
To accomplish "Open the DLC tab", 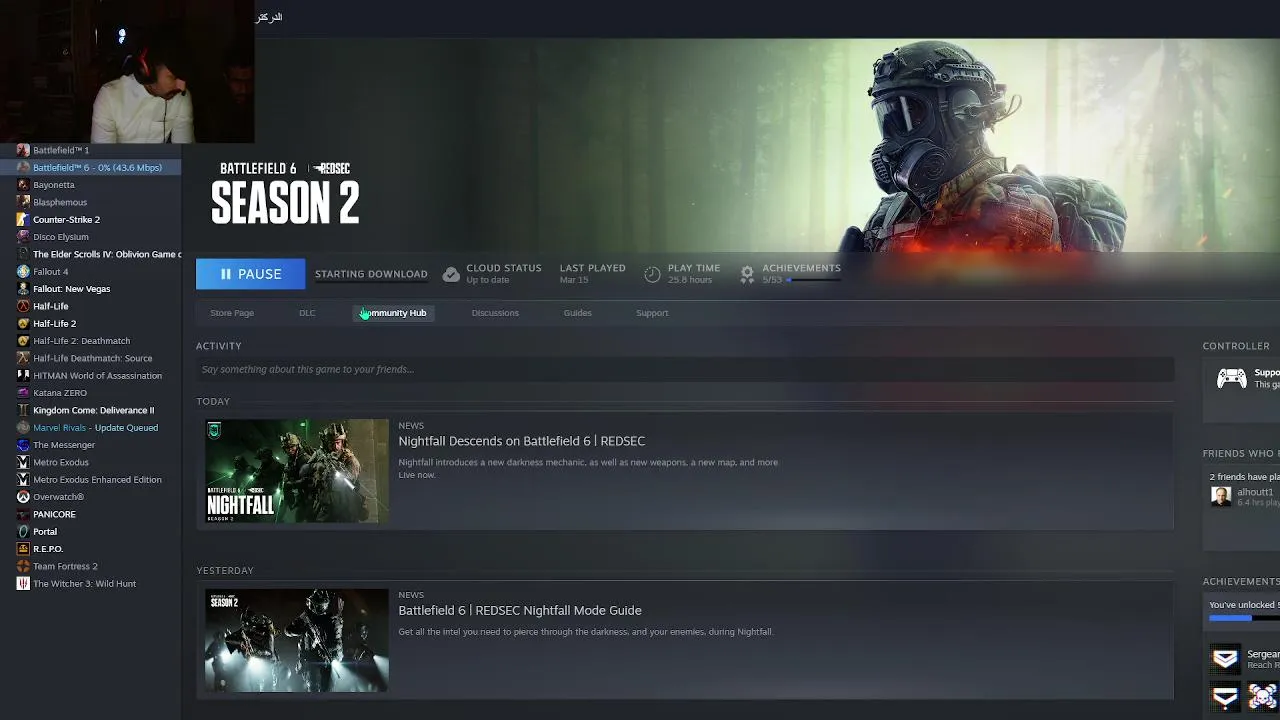I will point(307,313).
